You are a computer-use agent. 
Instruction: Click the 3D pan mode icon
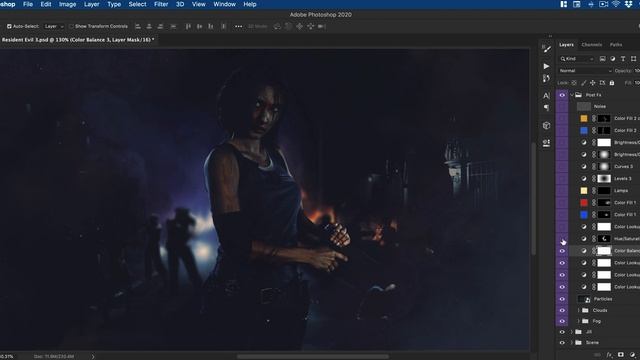pyautogui.click(x=299, y=27)
